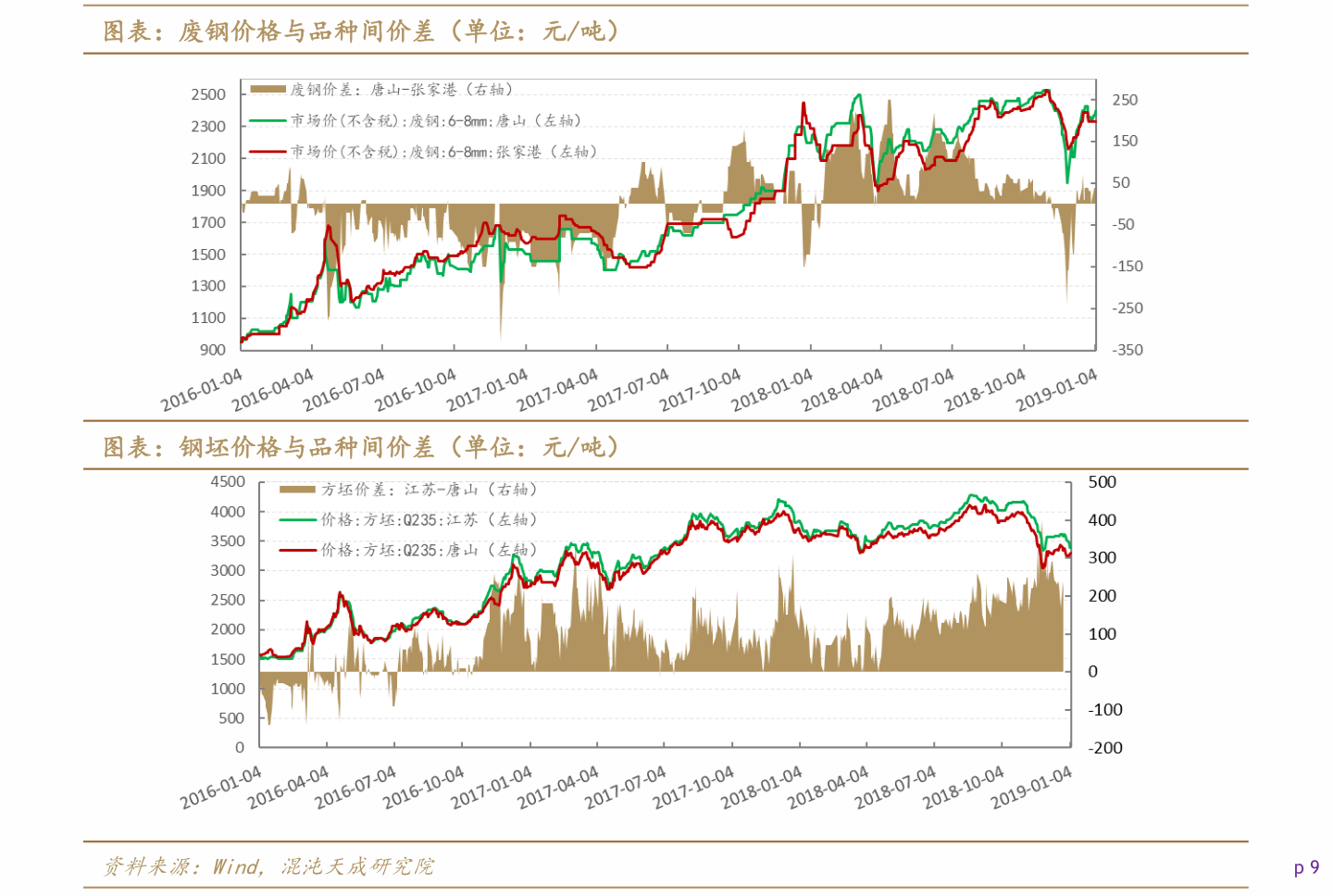Image resolution: width=1333 pixels, height=896 pixels.
Task: Select legend text '废钢价差：唐山-张家港（右轴）'
Action: [x=401, y=90]
